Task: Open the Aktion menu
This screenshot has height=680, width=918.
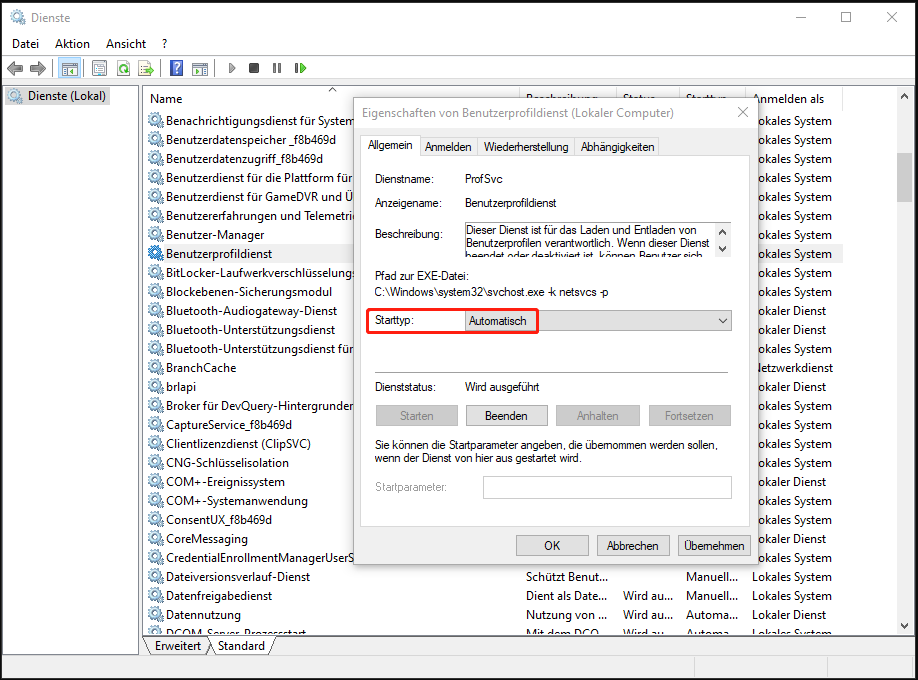Action: [x=71, y=43]
